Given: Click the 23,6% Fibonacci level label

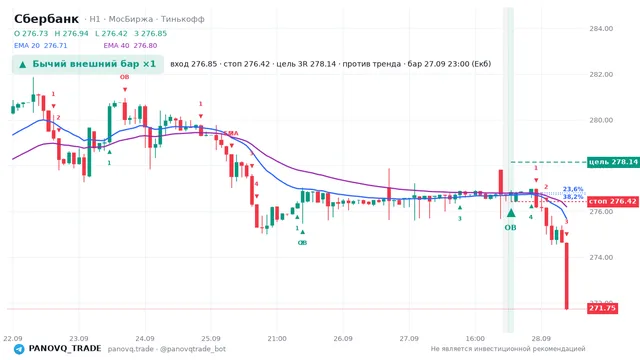Looking at the screenshot, I should (x=573, y=189).
